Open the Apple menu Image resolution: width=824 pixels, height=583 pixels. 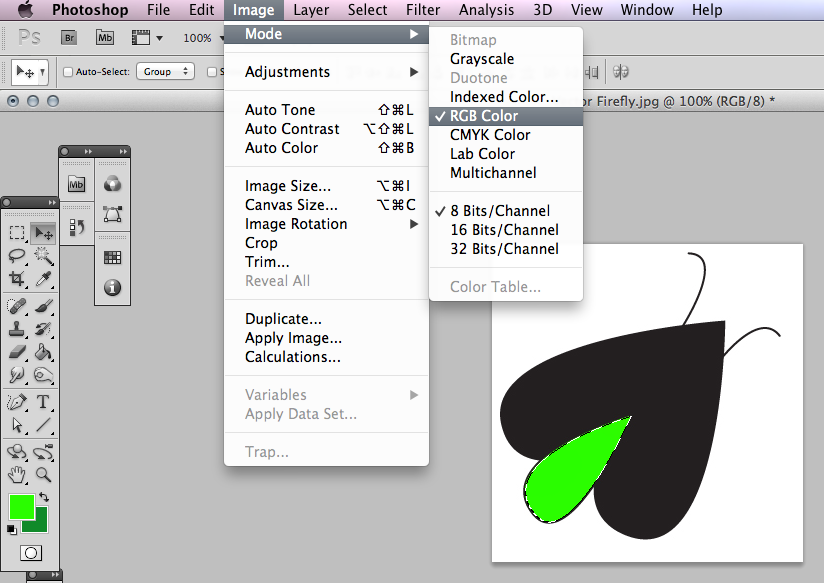click(26, 9)
